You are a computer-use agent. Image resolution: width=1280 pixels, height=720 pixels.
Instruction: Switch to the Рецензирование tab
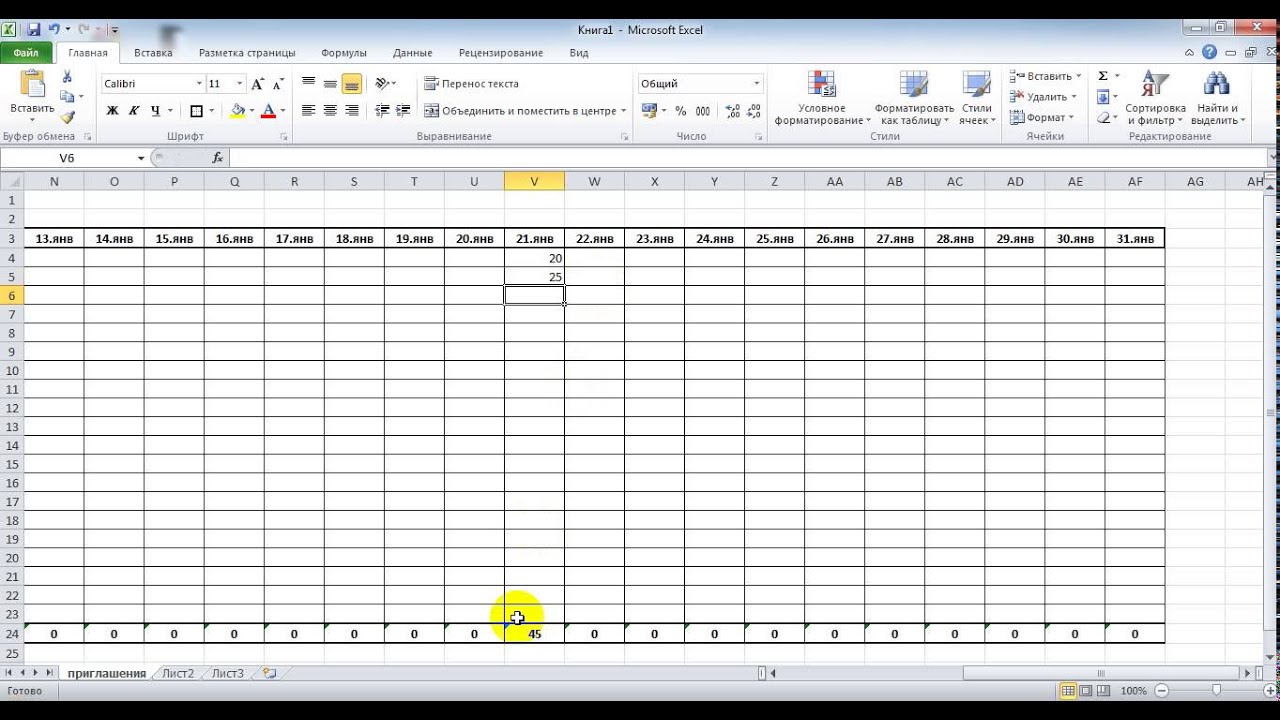point(500,52)
